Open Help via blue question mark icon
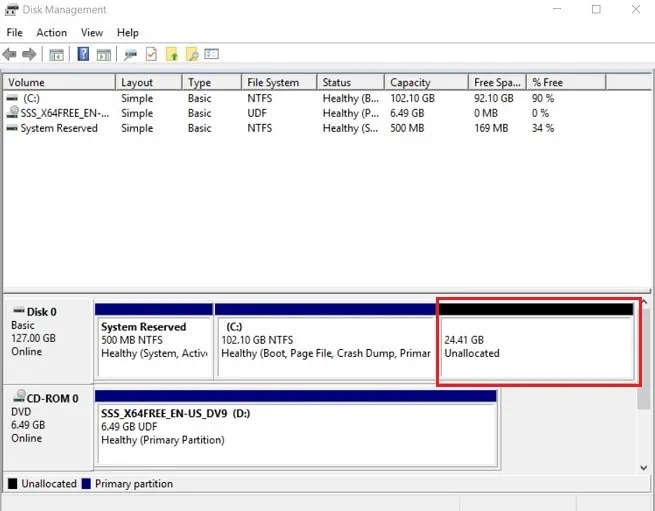 coord(84,54)
